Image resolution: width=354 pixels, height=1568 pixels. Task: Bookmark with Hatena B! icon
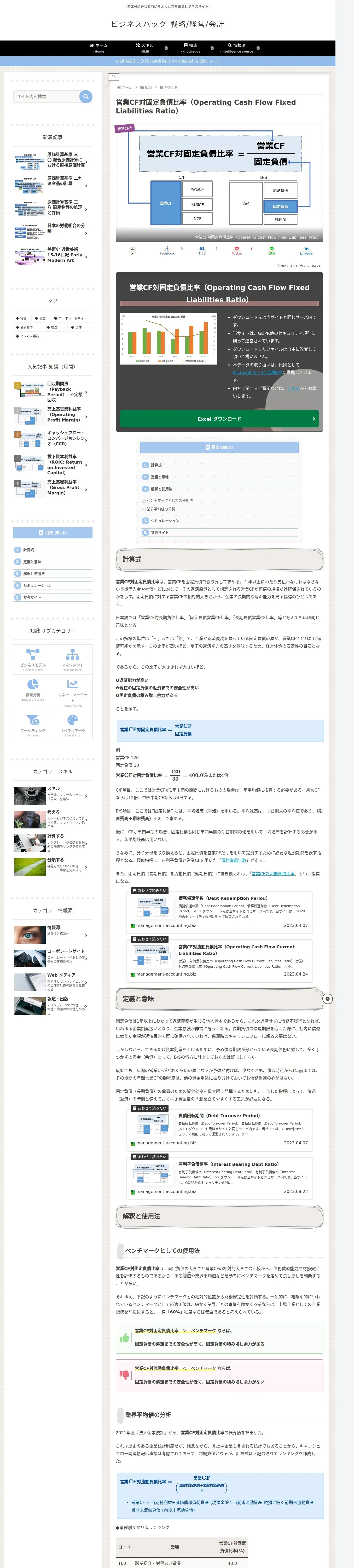202,250
